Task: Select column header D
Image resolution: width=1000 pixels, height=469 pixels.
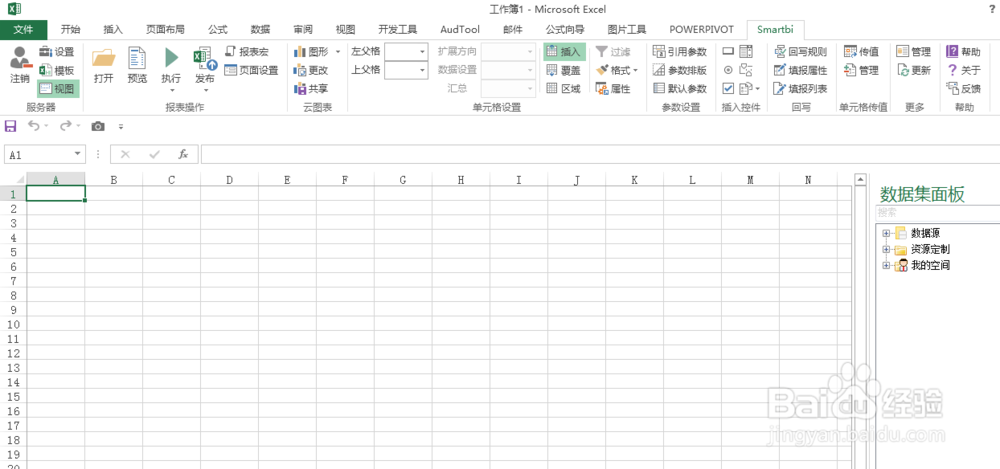Action: tap(229, 180)
